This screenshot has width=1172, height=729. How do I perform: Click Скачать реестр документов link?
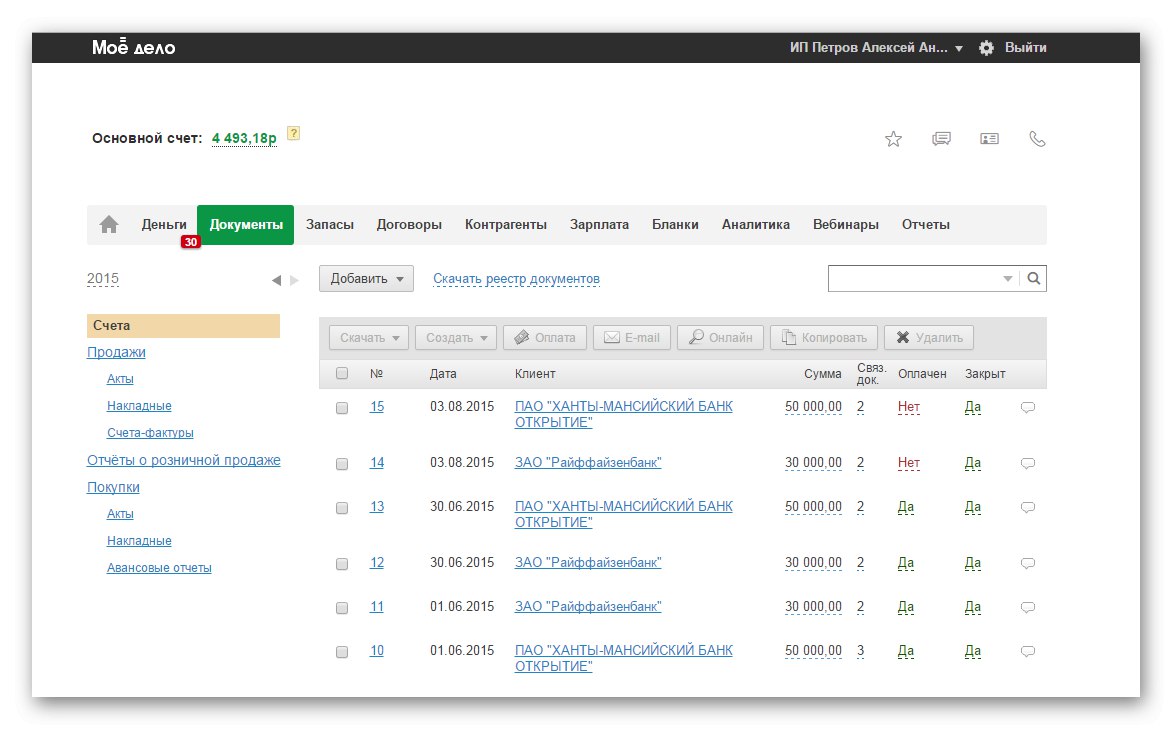(x=516, y=279)
